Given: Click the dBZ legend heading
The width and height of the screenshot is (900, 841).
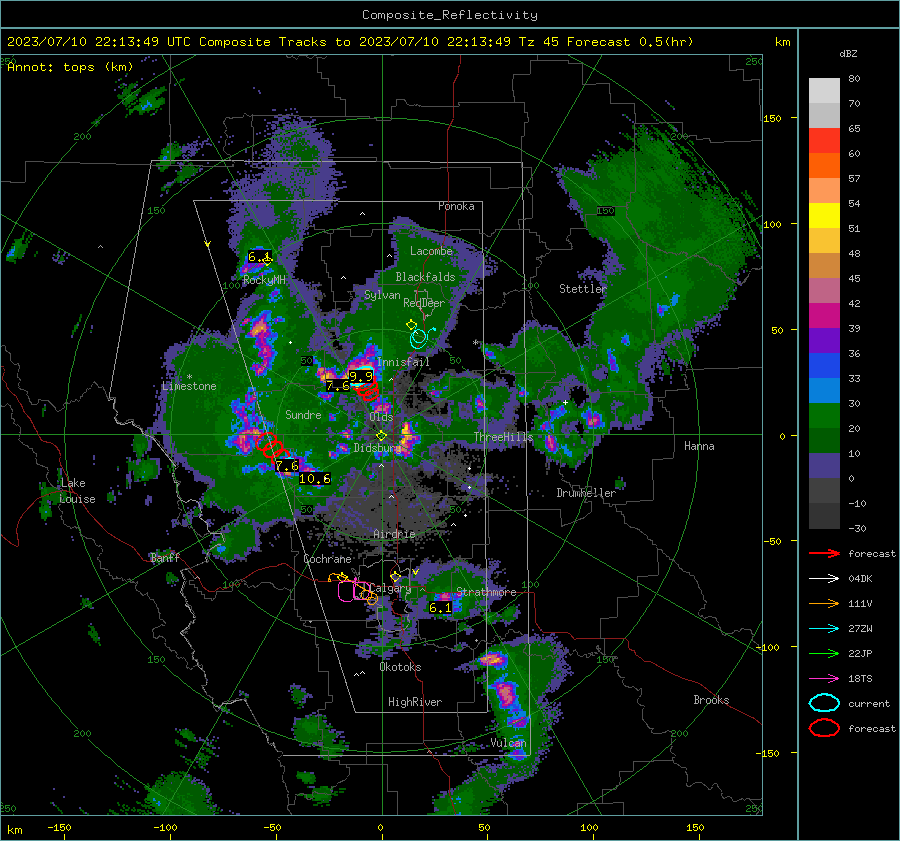Looking at the screenshot, I should 848,54.
